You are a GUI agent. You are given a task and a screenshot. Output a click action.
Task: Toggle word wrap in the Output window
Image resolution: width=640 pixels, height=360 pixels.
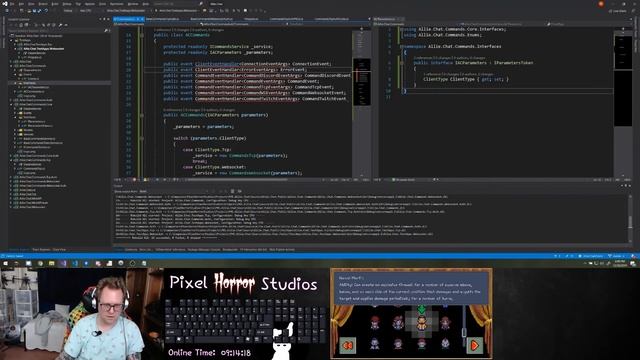pyautogui.click(x=240, y=191)
